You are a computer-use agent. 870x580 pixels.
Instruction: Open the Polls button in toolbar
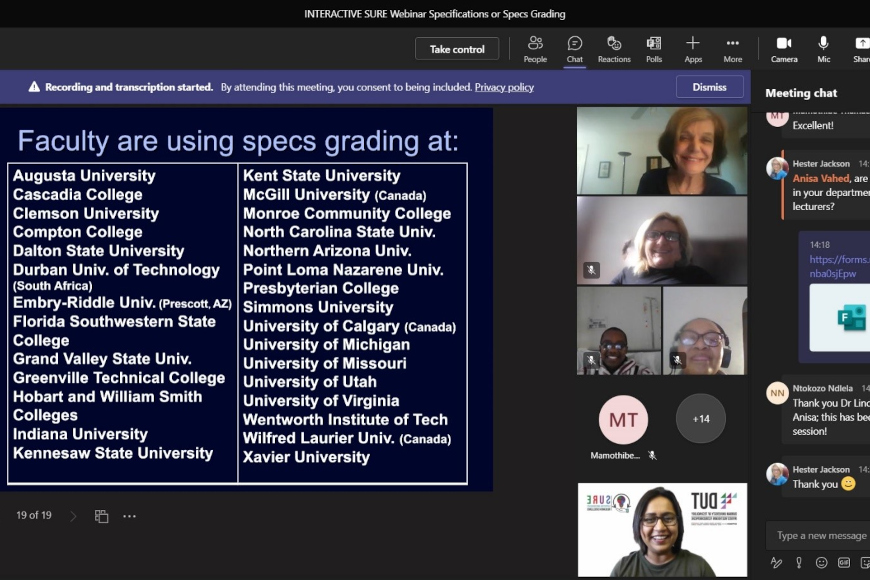tap(654, 49)
